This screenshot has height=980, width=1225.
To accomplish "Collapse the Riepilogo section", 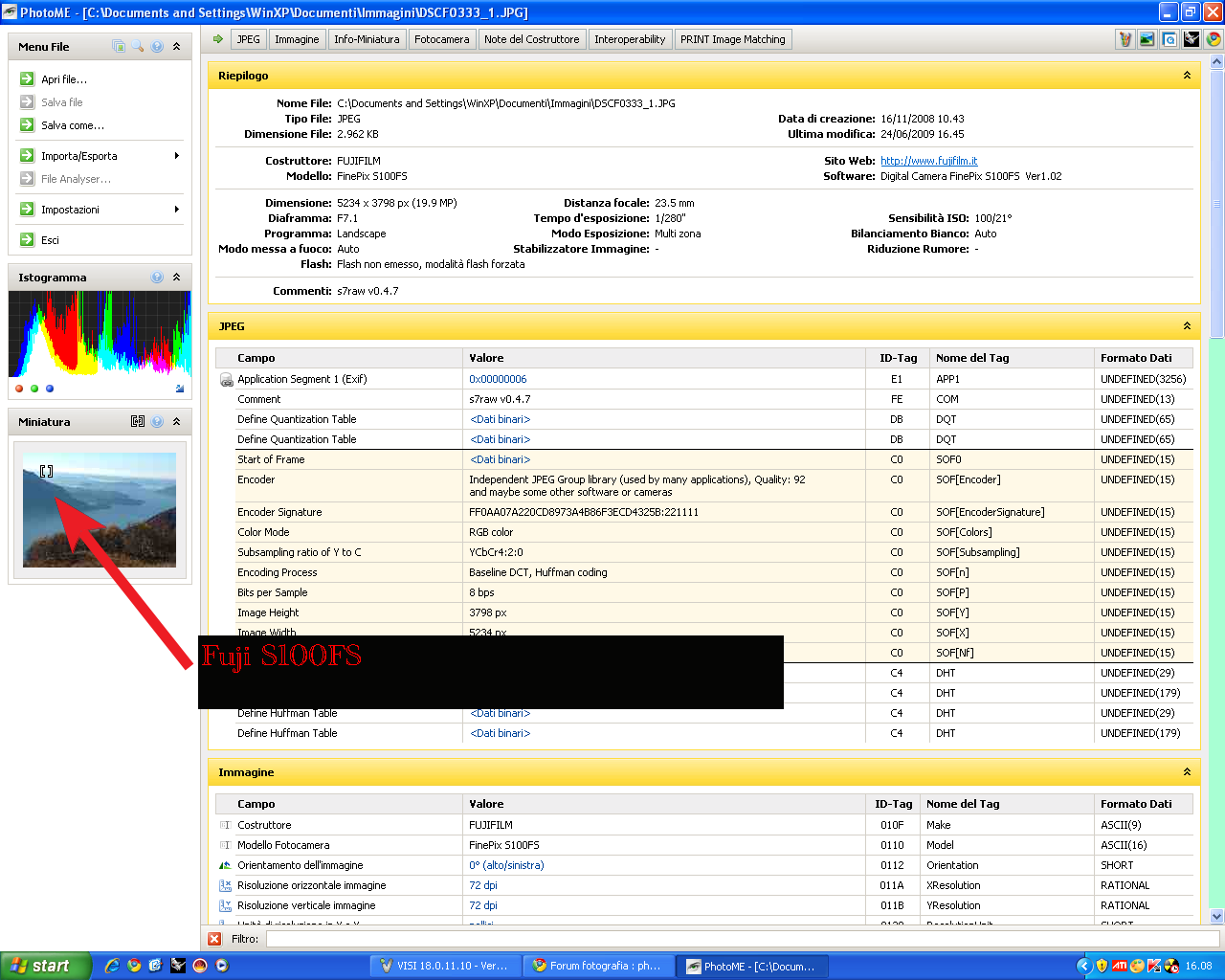I will [1187, 76].
